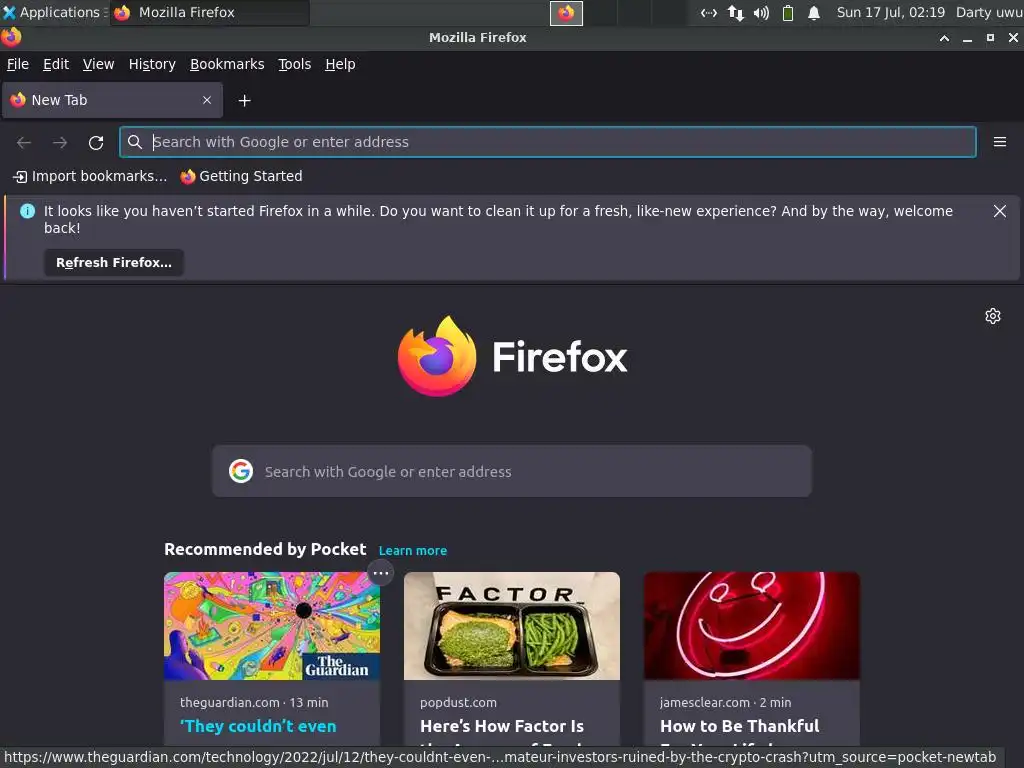
Task: Click the Pocket Learn more link
Action: (413, 551)
